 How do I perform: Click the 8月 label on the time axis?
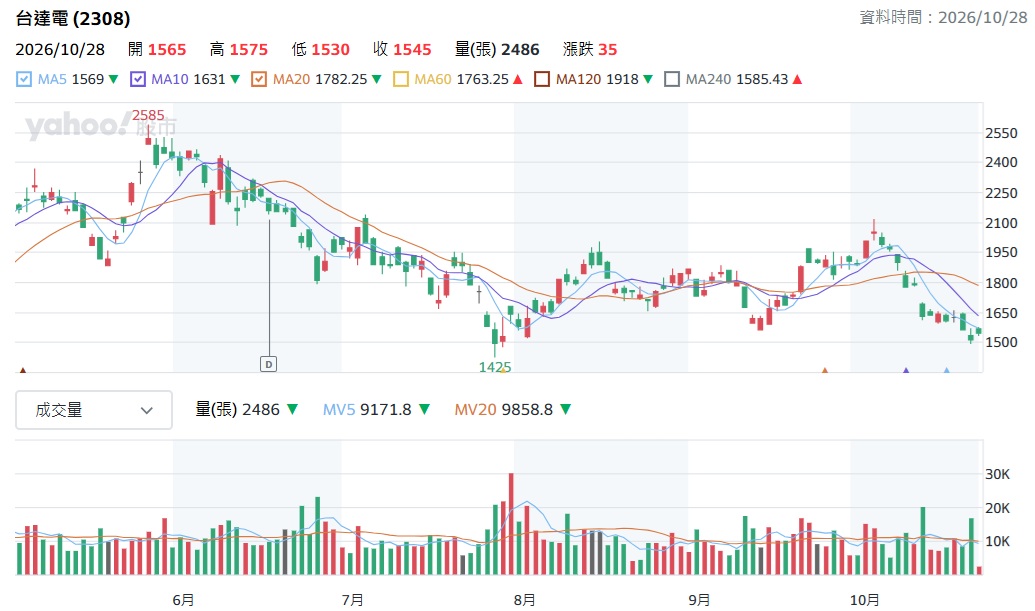pos(524,600)
